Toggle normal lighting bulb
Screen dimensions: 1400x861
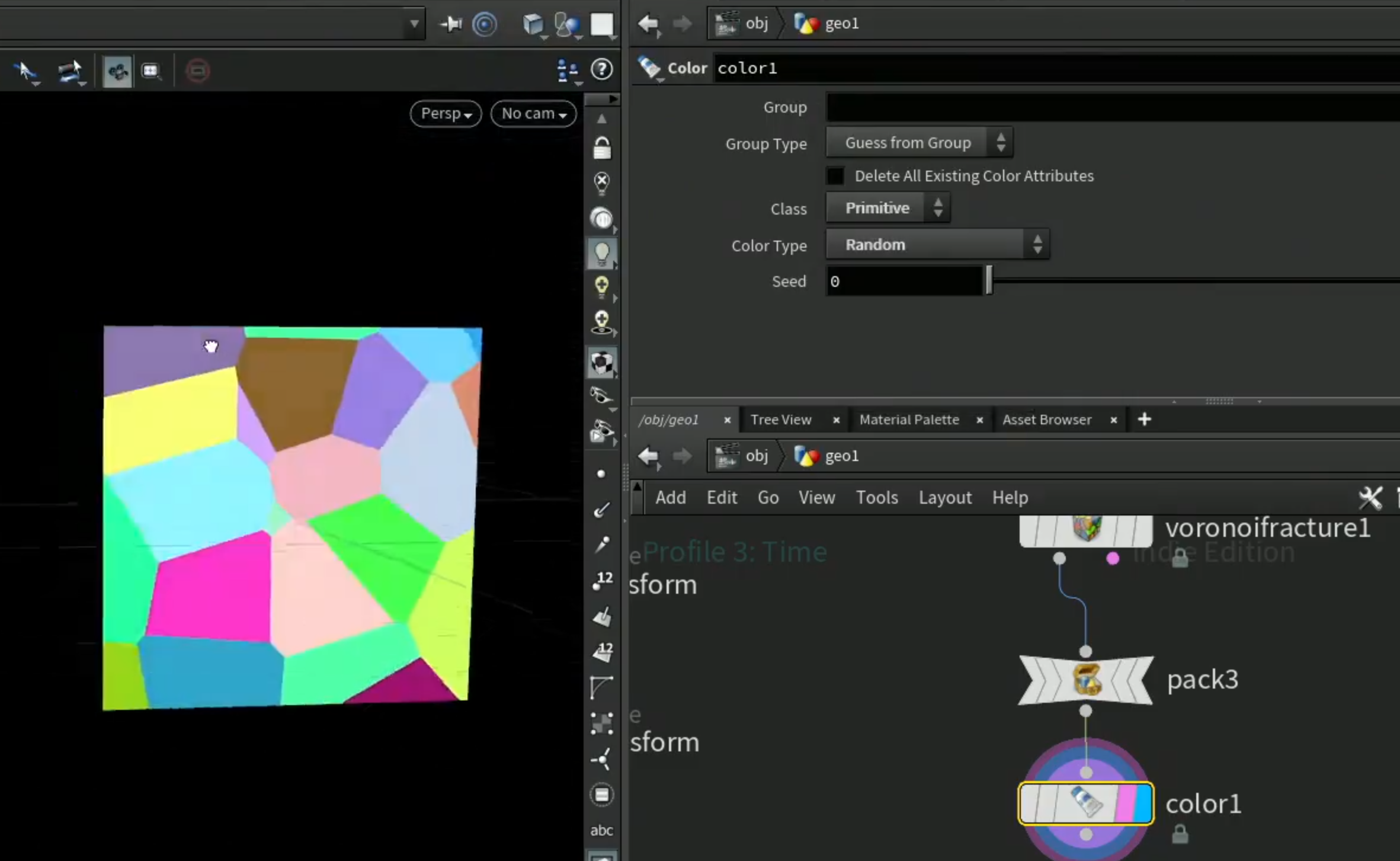(602, 254)
